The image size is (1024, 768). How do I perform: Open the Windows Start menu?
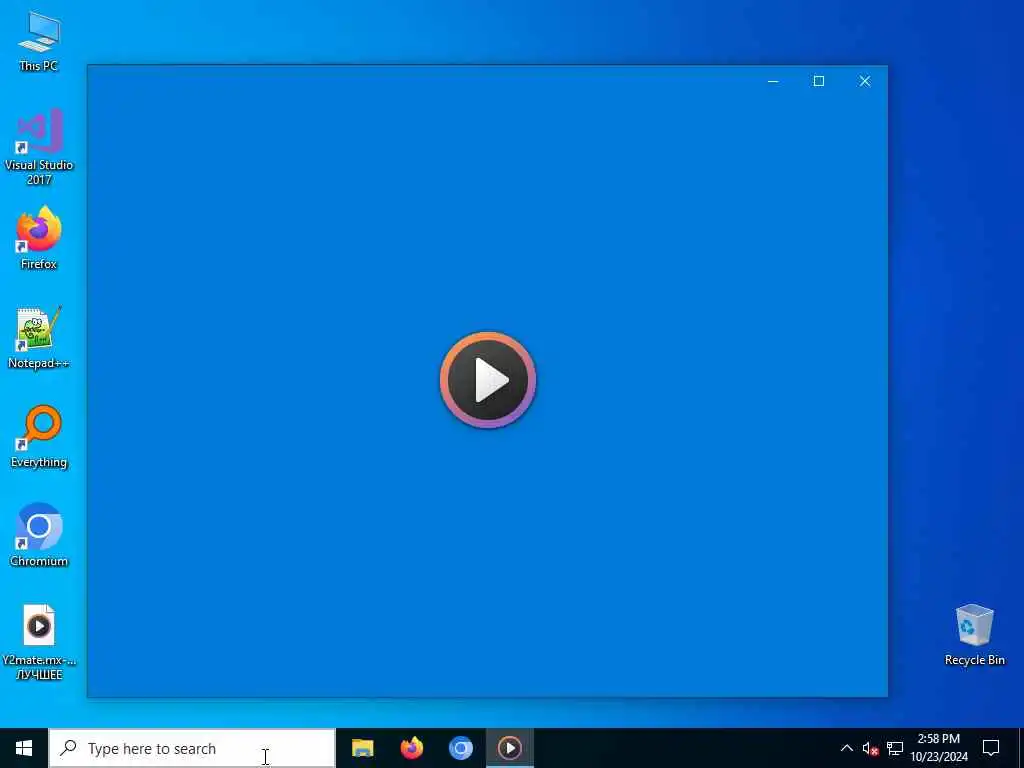point(24,748)
